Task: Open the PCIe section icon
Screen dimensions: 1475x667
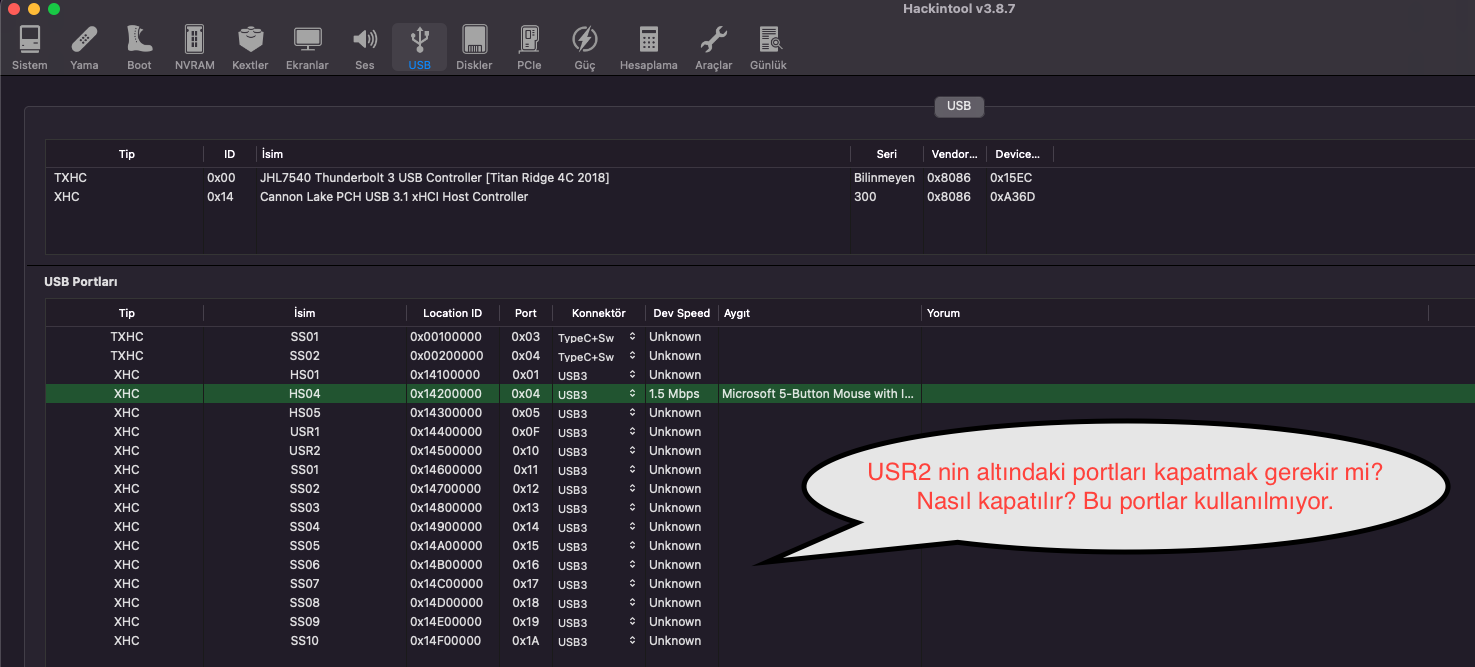Action: pyautogui.click(x=529, y=47)
